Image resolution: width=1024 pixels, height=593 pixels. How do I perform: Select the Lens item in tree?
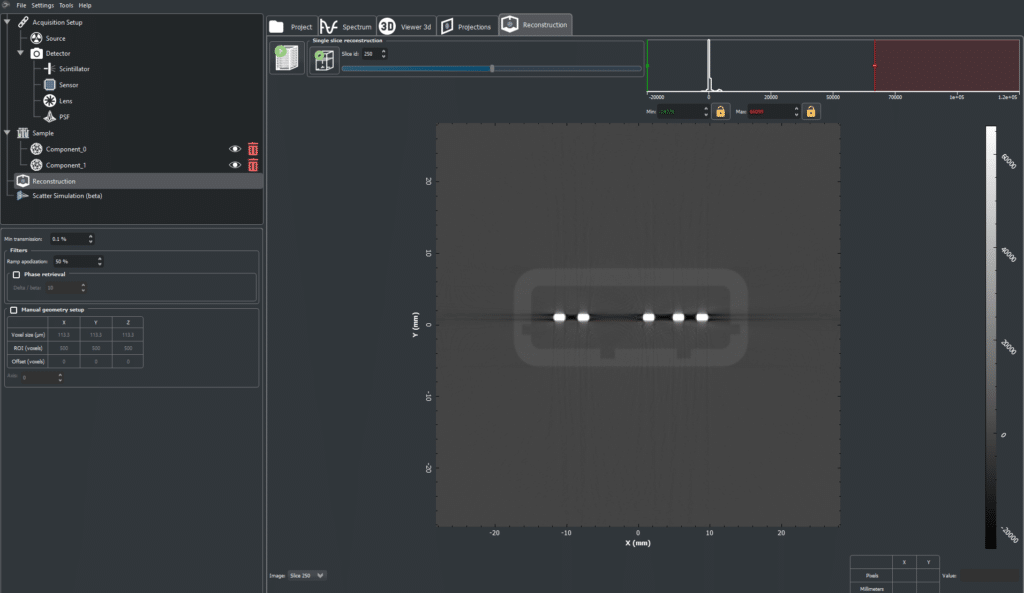point(65,101)
